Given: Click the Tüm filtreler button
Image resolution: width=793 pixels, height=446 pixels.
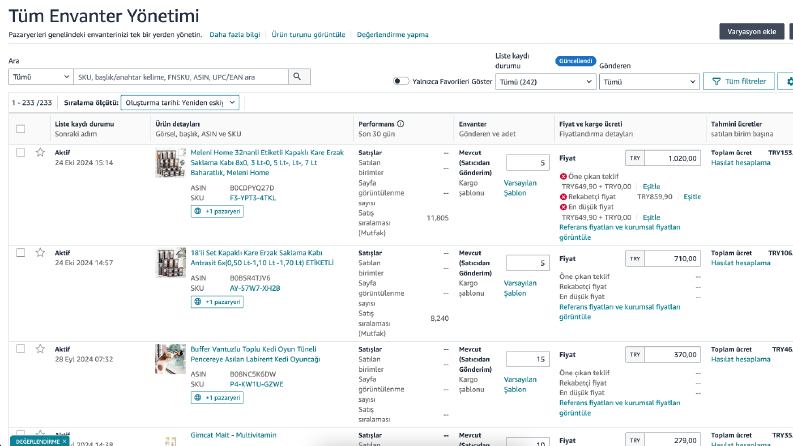Looking at the screenshot, I should 739,81.
